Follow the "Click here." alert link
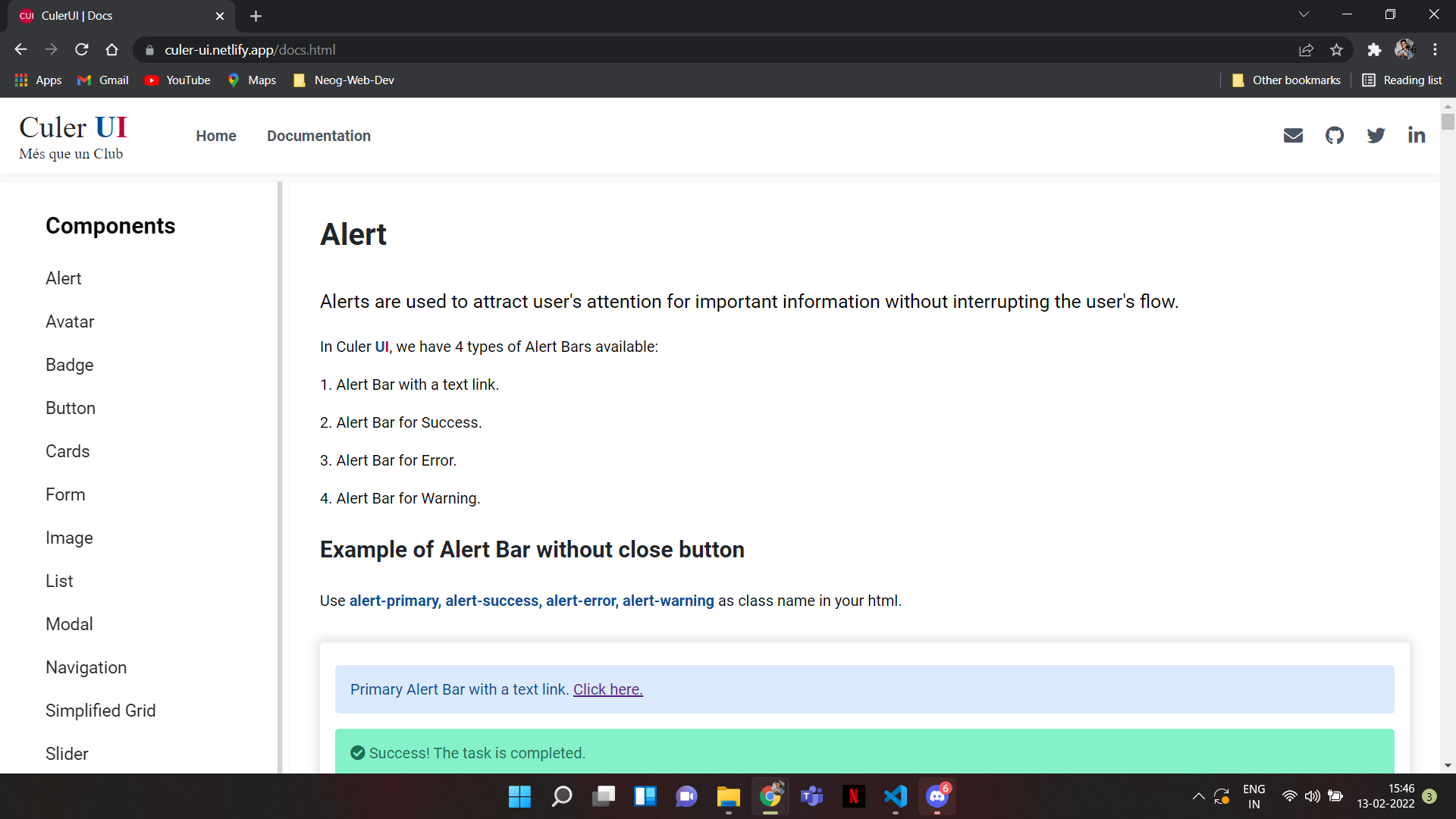The width and height of the screenshot is (1456, 819). [x=607, y=689]
